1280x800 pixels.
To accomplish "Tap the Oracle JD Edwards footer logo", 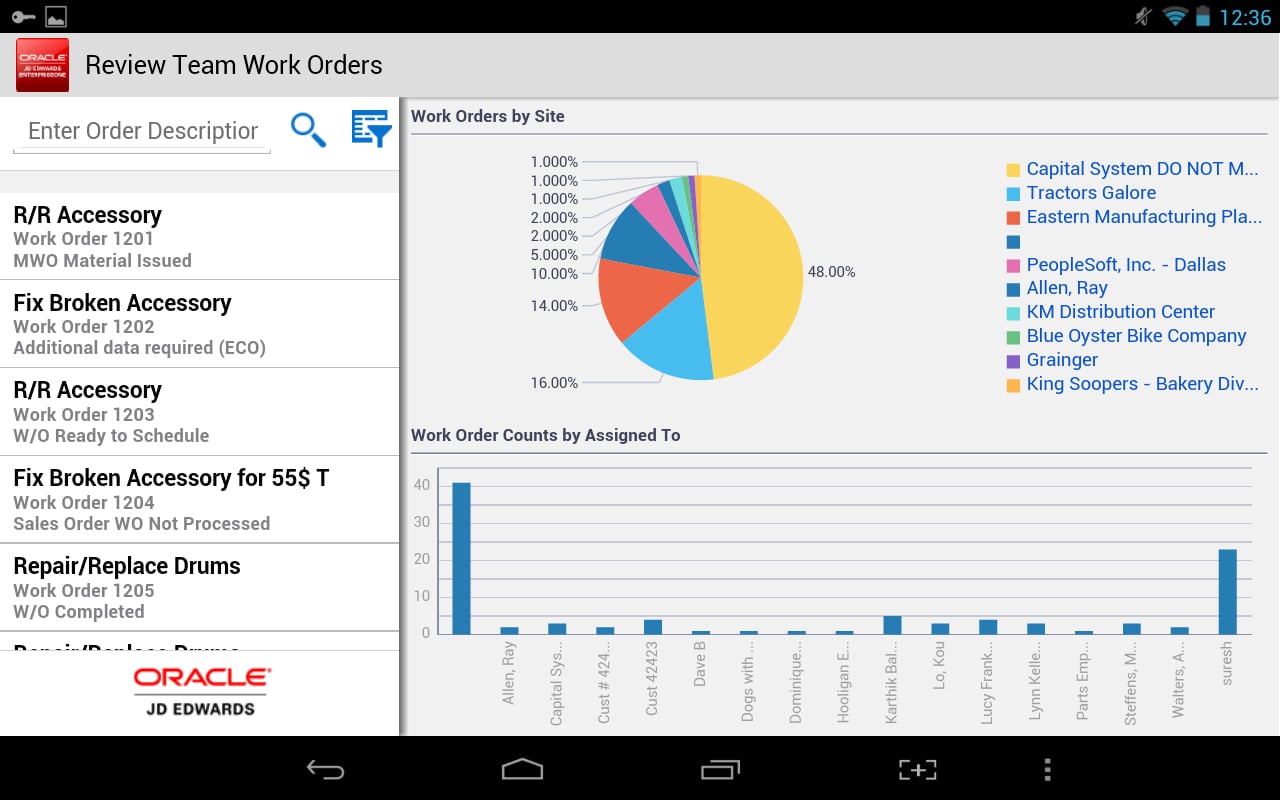I will (201, 692).
